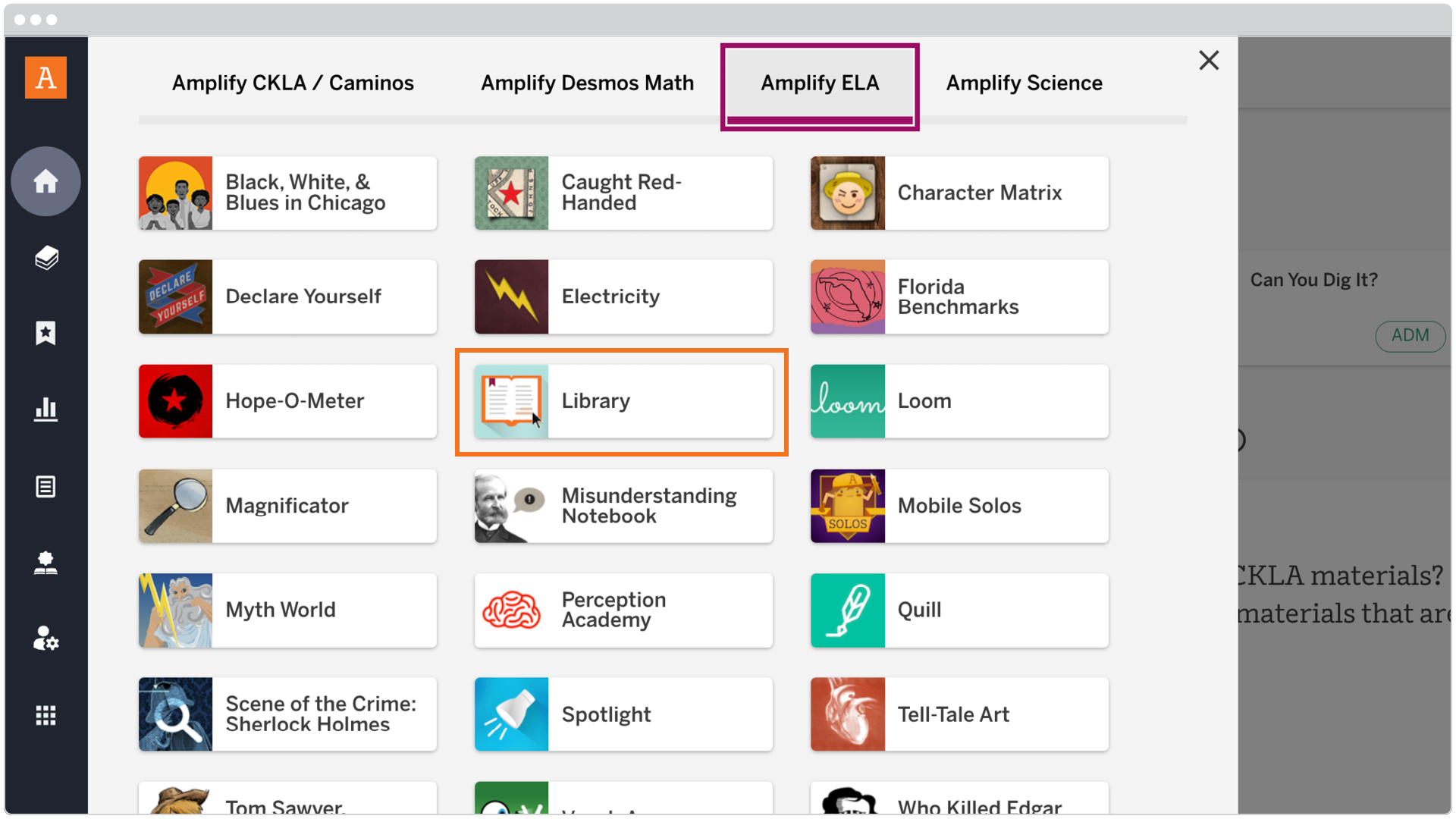Switch to the Amplify ELA tab

(x=820, y=83)
